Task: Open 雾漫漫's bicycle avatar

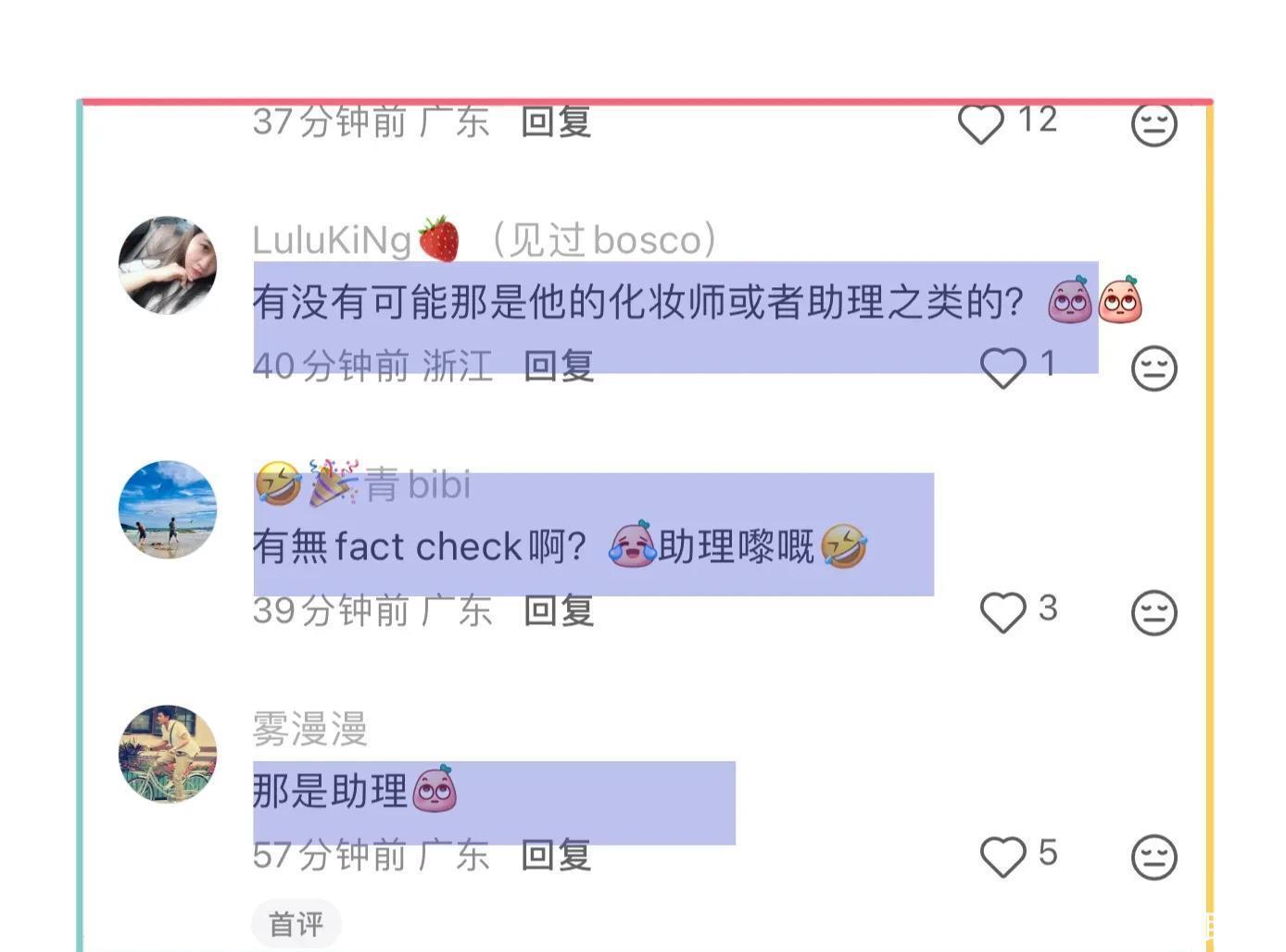Action: pyautogui.click(x=168, y=754)
